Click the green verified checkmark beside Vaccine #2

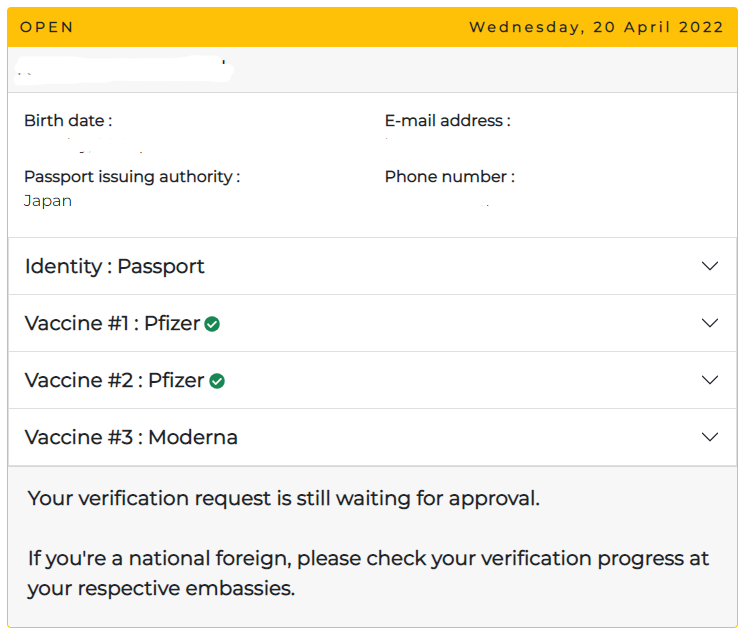tap(217, 381)
